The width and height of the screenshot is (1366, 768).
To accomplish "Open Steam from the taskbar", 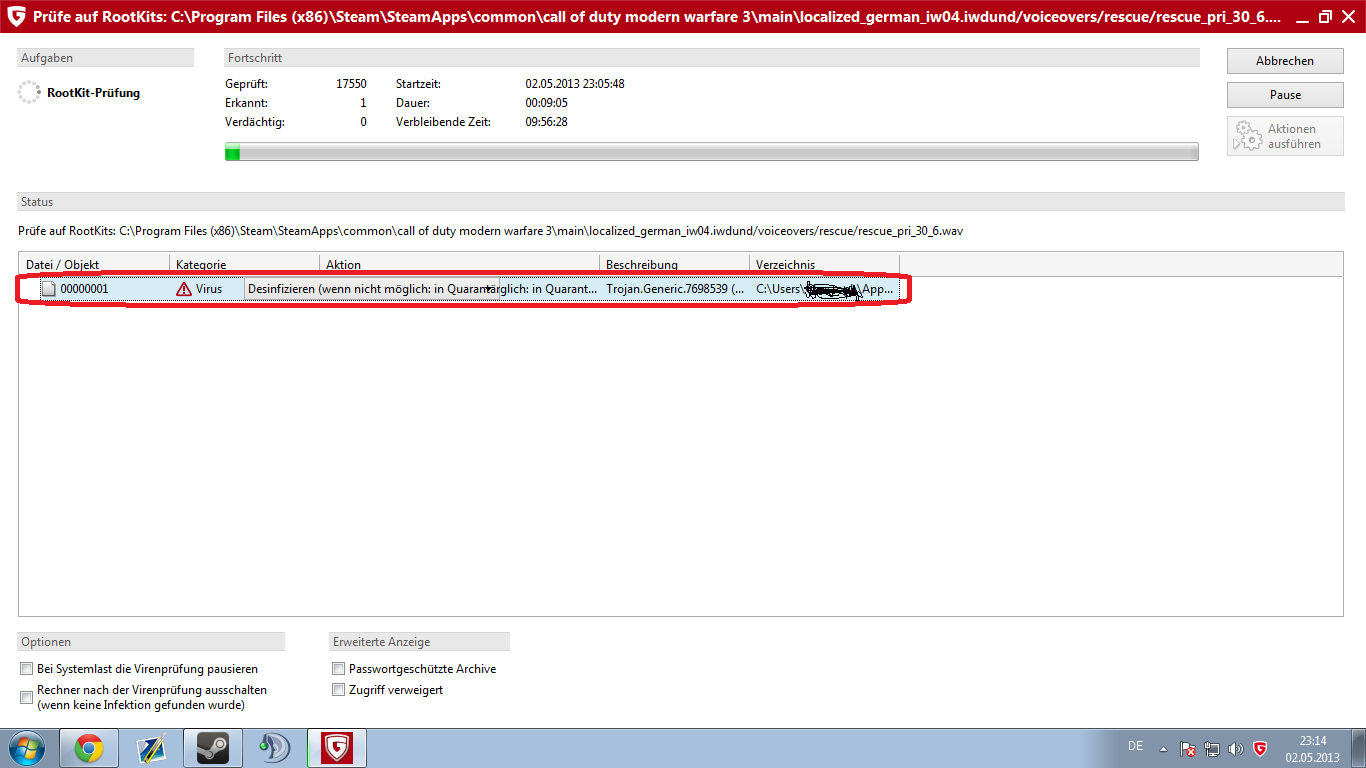I will (x=211, y=748).
